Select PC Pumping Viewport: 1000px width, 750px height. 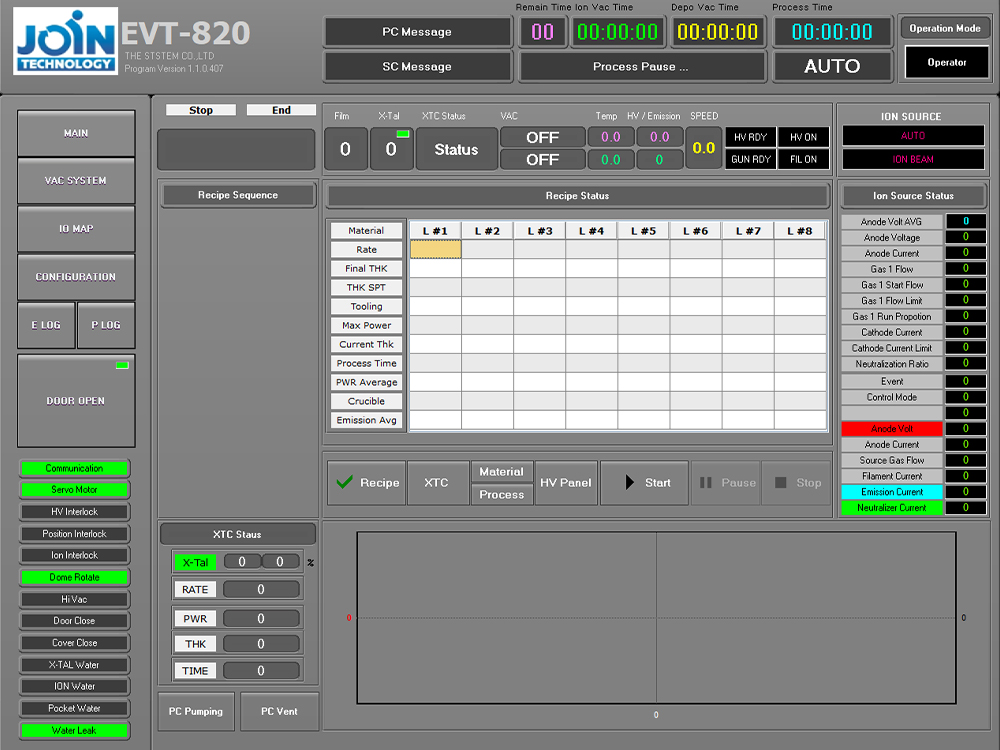point(195,711)
